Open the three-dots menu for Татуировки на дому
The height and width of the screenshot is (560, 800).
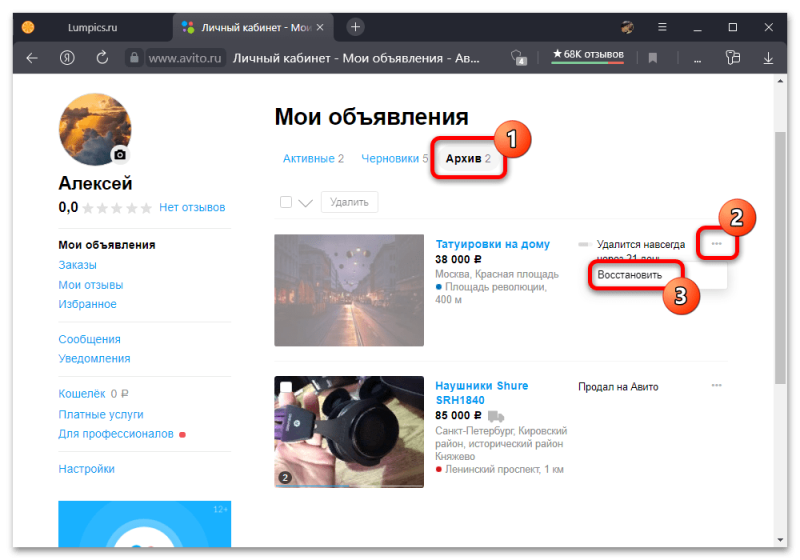716,244
